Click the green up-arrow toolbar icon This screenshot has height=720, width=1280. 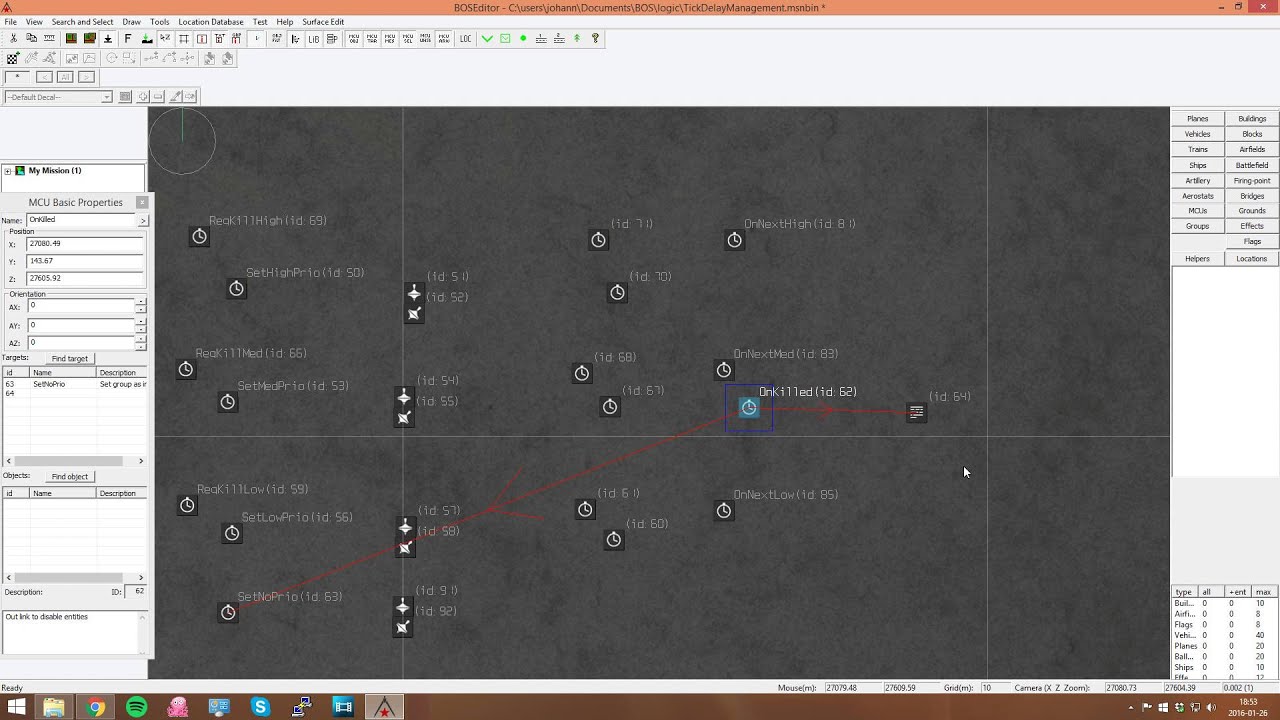tap(577, 39)
